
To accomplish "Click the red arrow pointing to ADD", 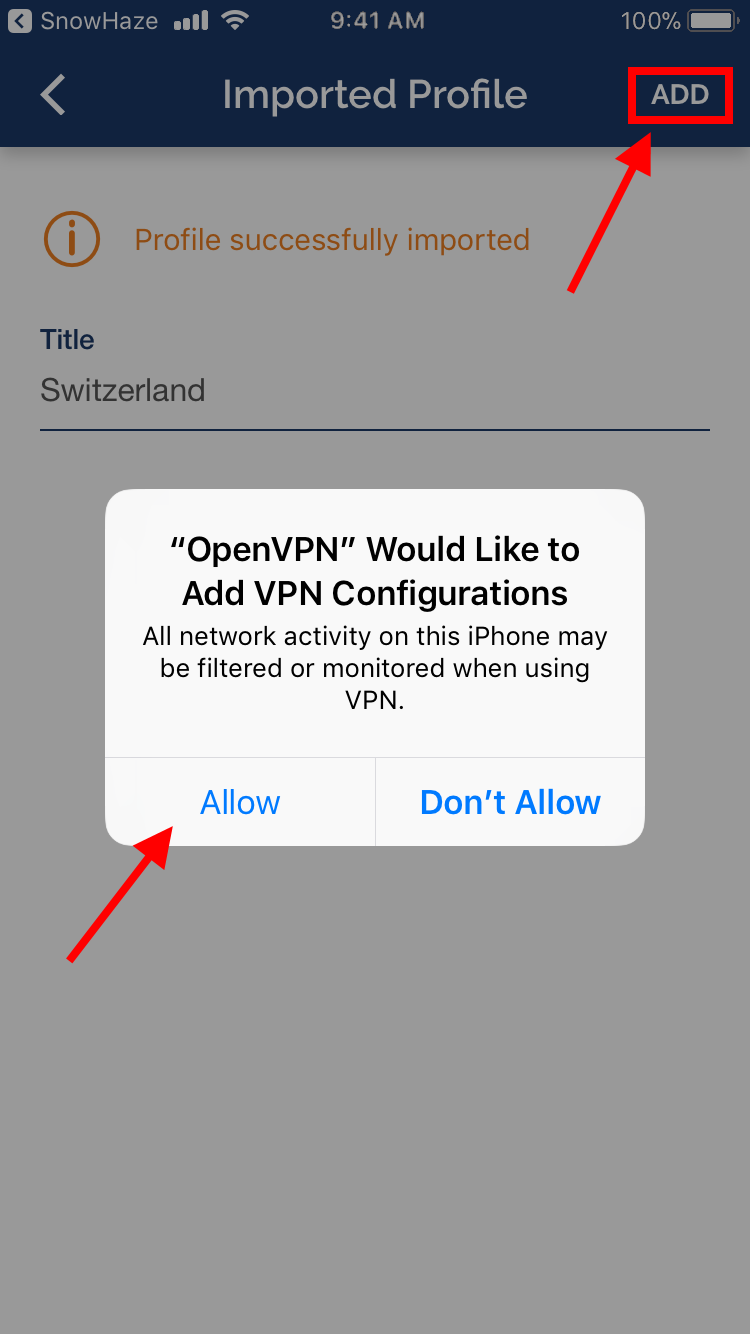I will click(611, 211).
